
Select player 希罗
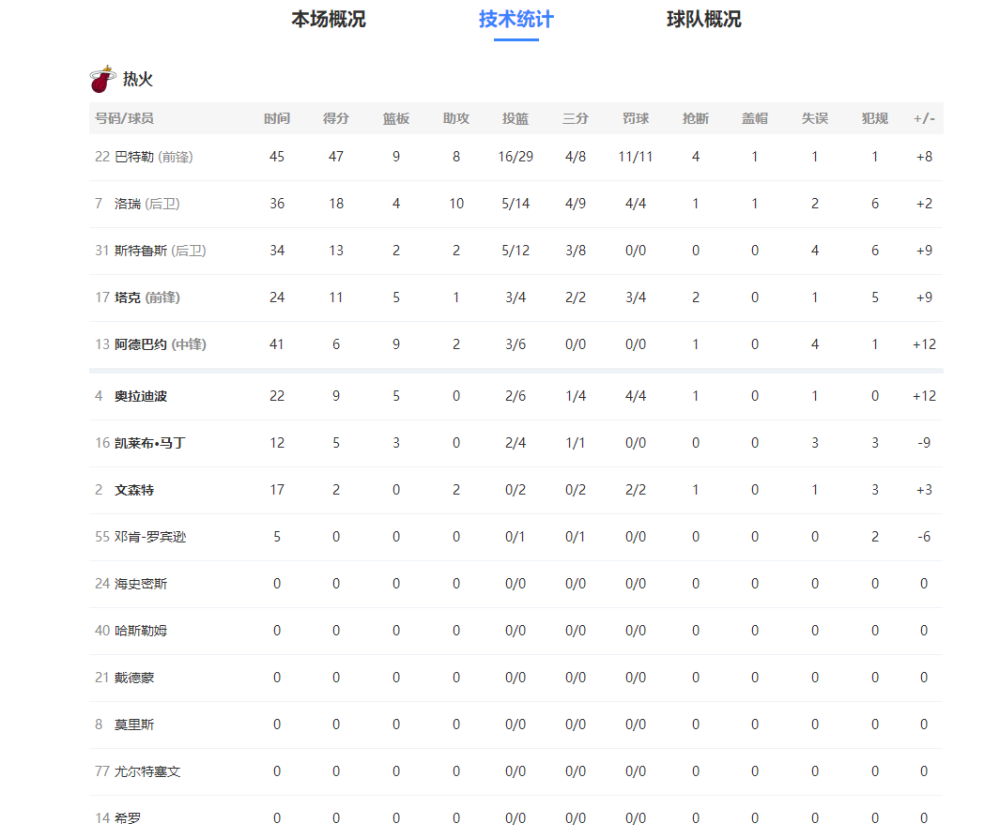click(128, 819)
